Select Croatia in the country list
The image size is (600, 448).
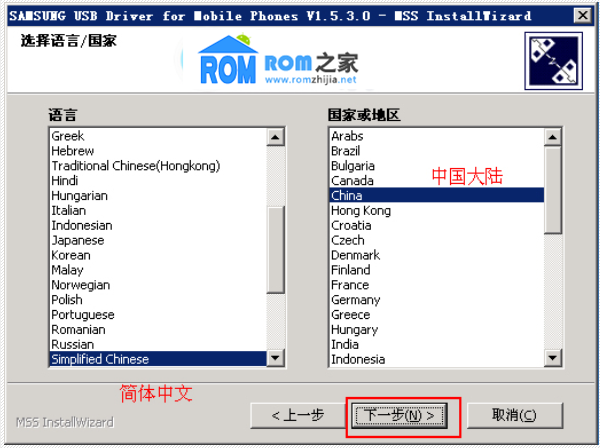coord(437,225)
